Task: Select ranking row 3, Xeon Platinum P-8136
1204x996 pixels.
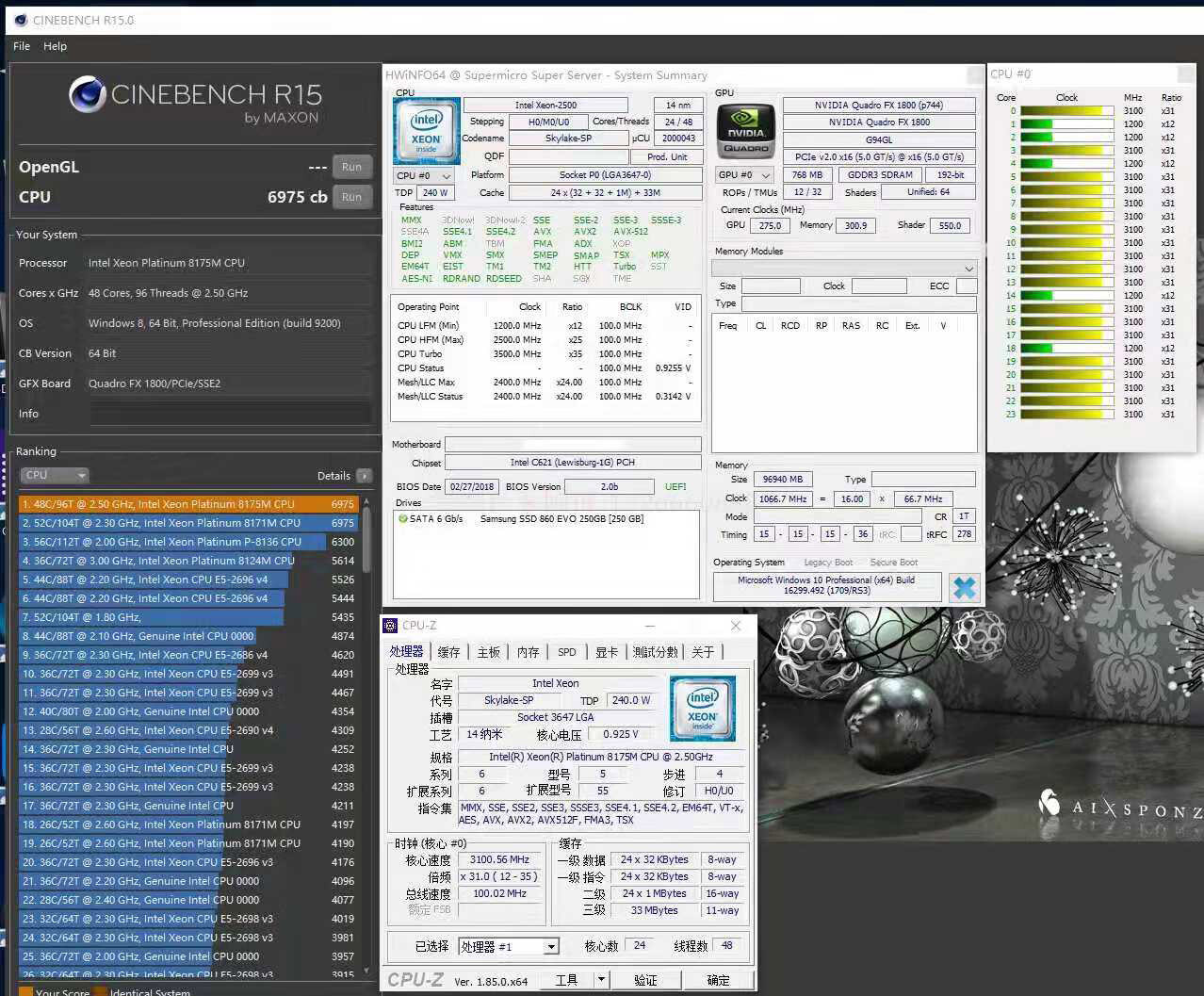Action: point(188,542)
